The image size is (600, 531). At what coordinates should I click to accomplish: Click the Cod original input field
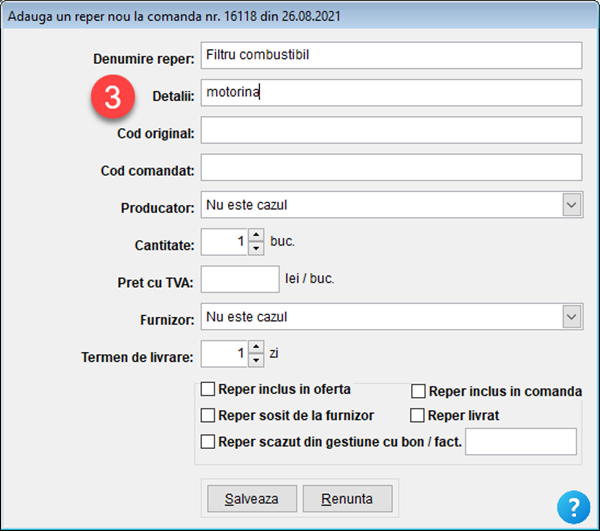point(390,130)
